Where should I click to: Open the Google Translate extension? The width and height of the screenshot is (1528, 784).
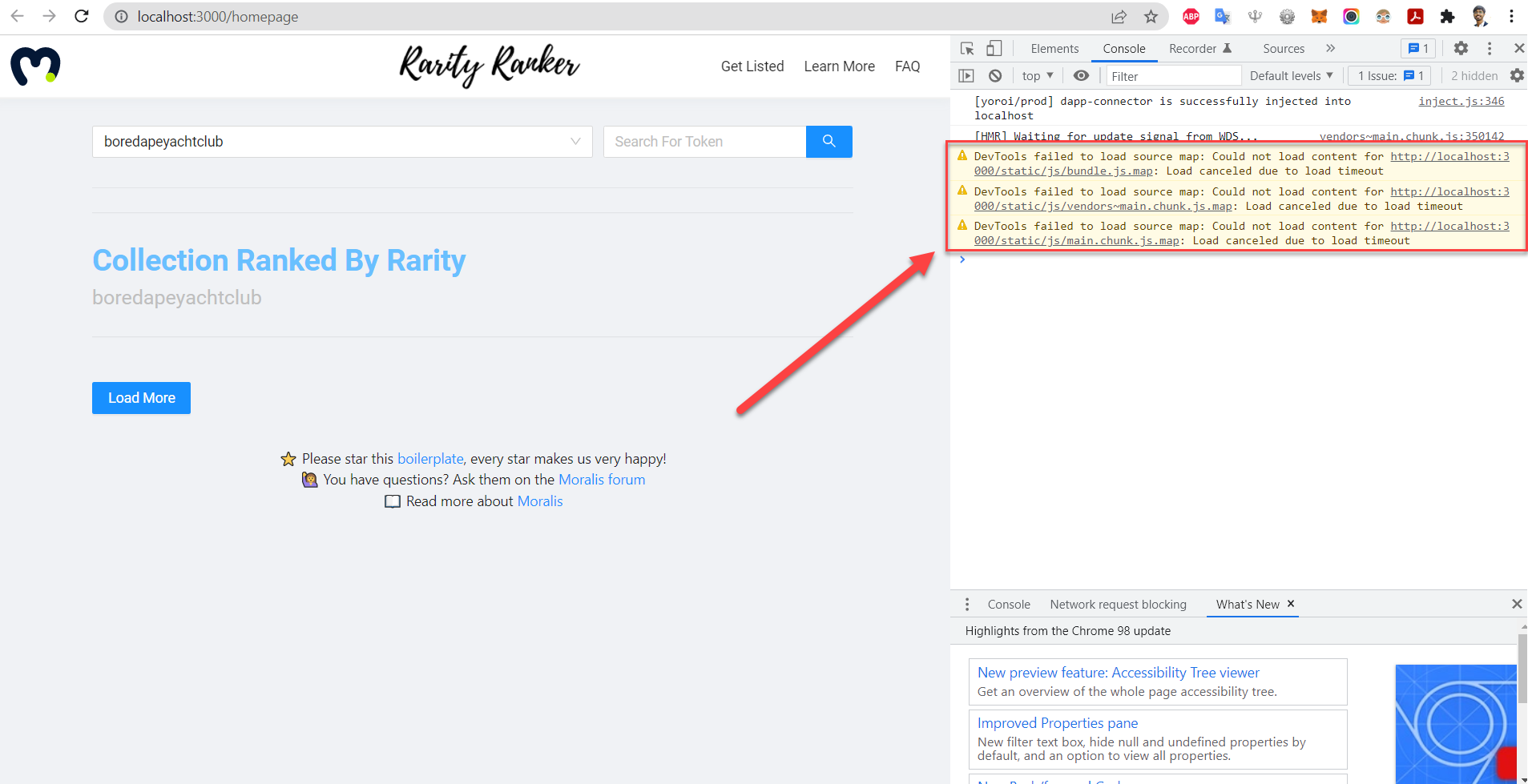(1223, 16)
